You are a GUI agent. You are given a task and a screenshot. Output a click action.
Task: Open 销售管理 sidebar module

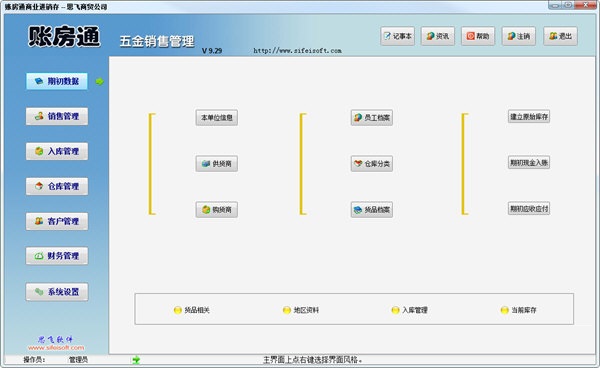pyautogui.click(x=57, y=116)
